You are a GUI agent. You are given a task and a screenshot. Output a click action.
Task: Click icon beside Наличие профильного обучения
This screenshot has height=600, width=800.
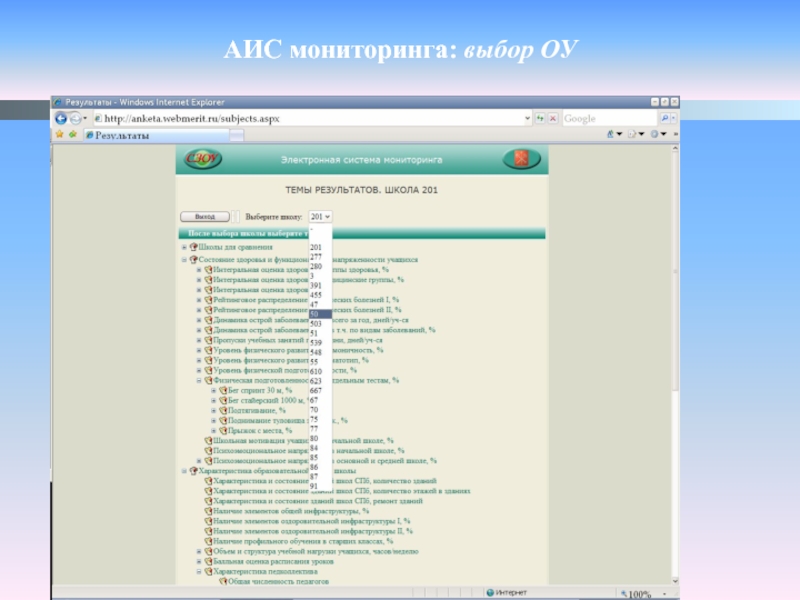(x=208, y=541)
